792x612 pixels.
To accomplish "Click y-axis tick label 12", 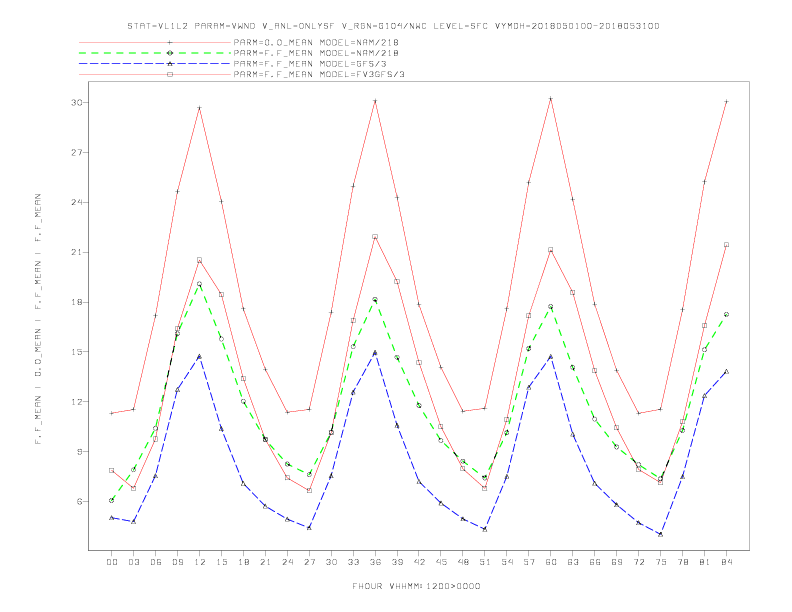I will tap(76, 402).
